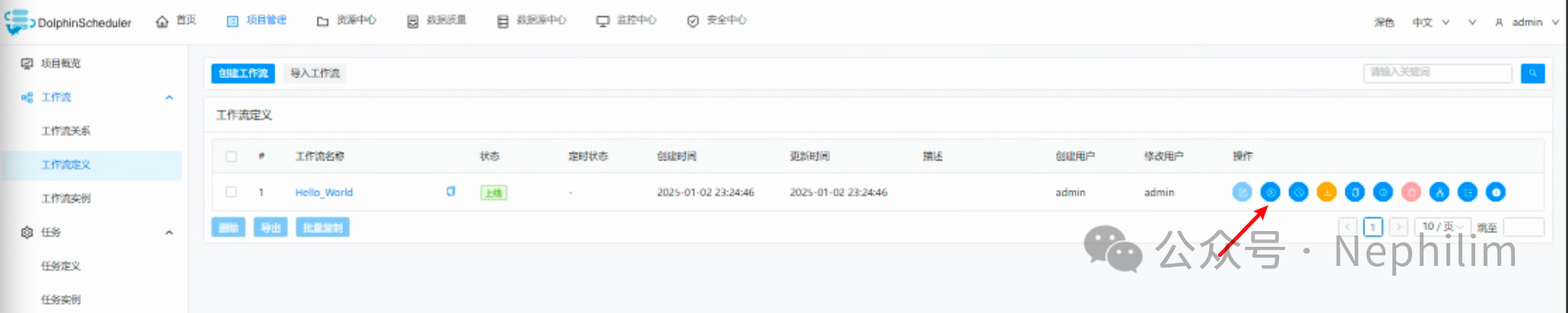The height and width of the screenshot is (313, 1568).
Task: Open the admin user dropdown
Action: (1527, 22)
